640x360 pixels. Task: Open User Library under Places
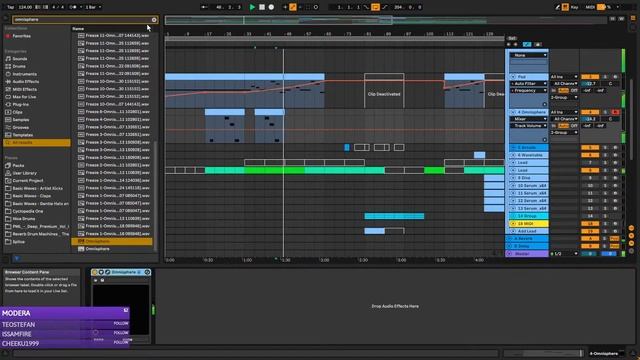pos(24,173)
